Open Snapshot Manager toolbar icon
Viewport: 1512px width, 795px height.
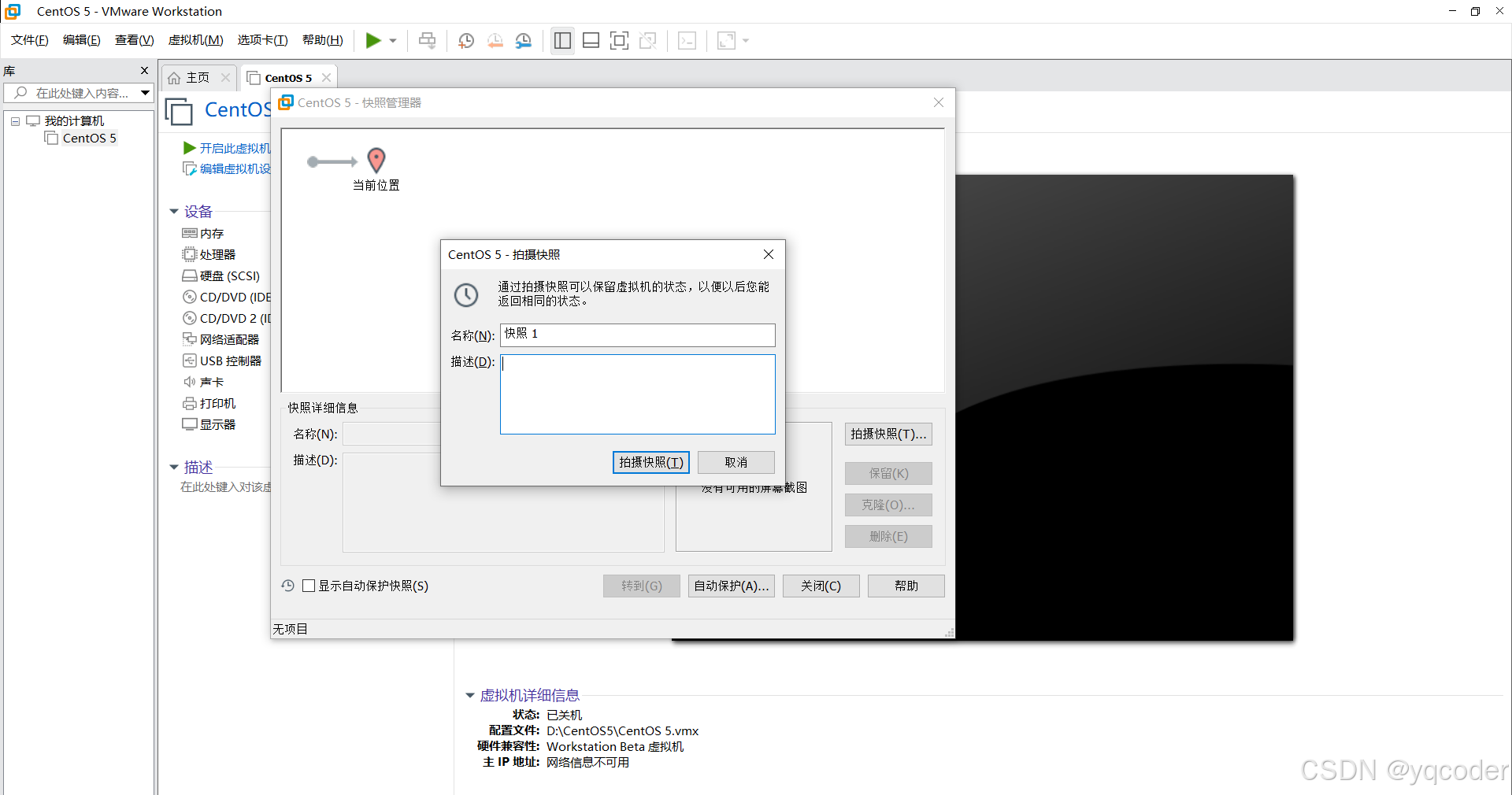[524, 40]
